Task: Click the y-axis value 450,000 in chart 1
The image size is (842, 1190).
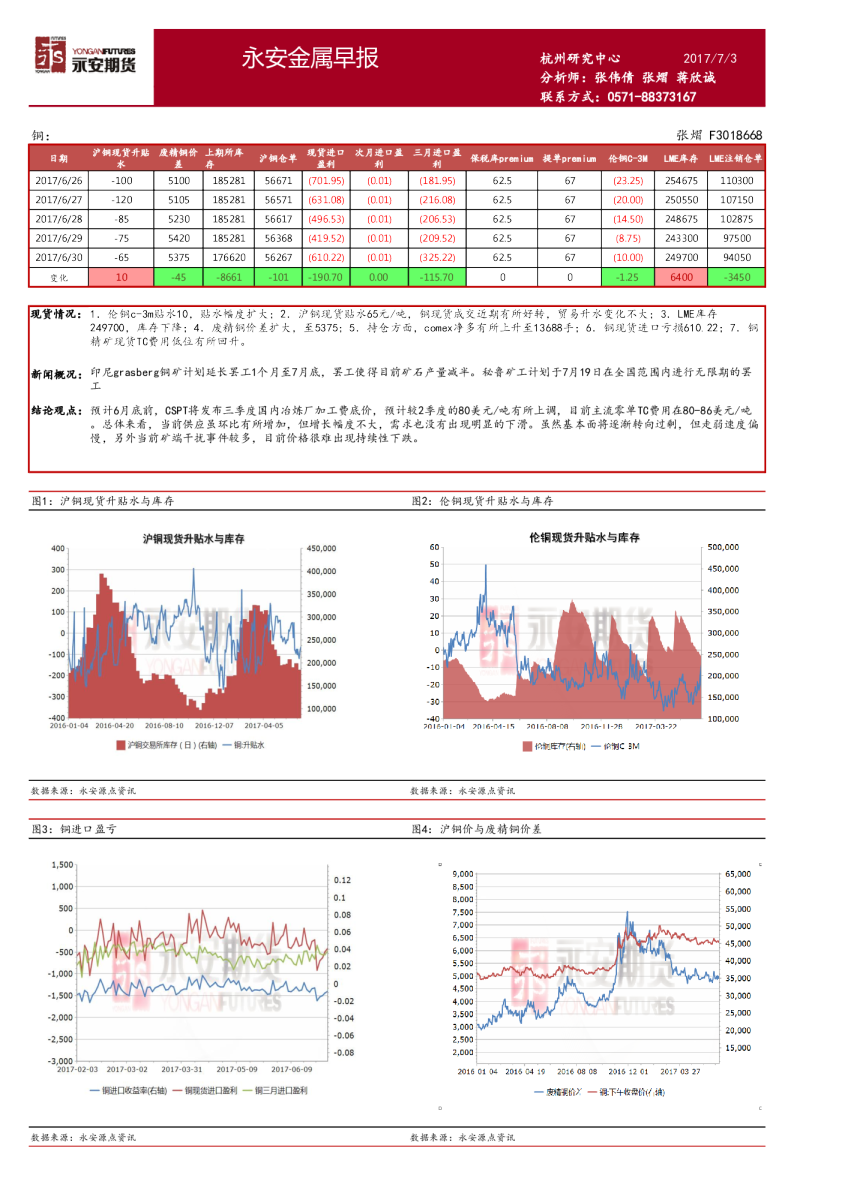Action: (322, 548)
